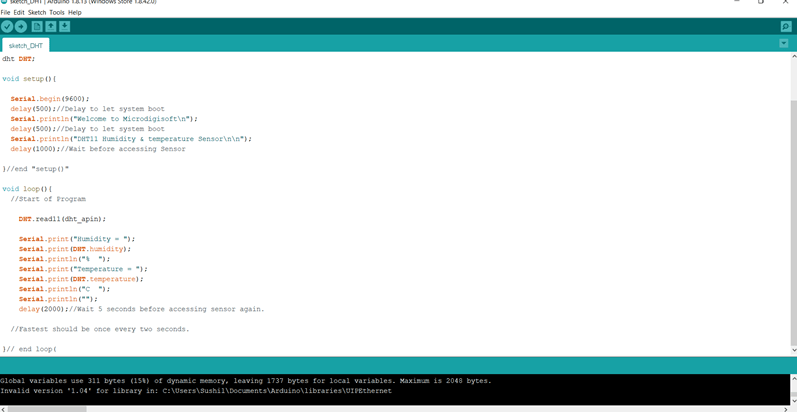The image size is (797, 412).
Task: Click the console scrollbar up arrow
Action: 793,378
